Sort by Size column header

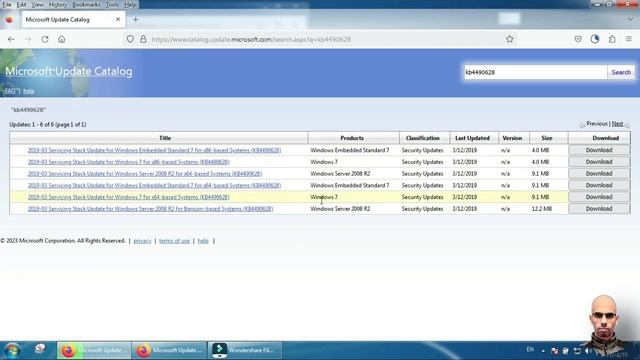tap(547, 138)
